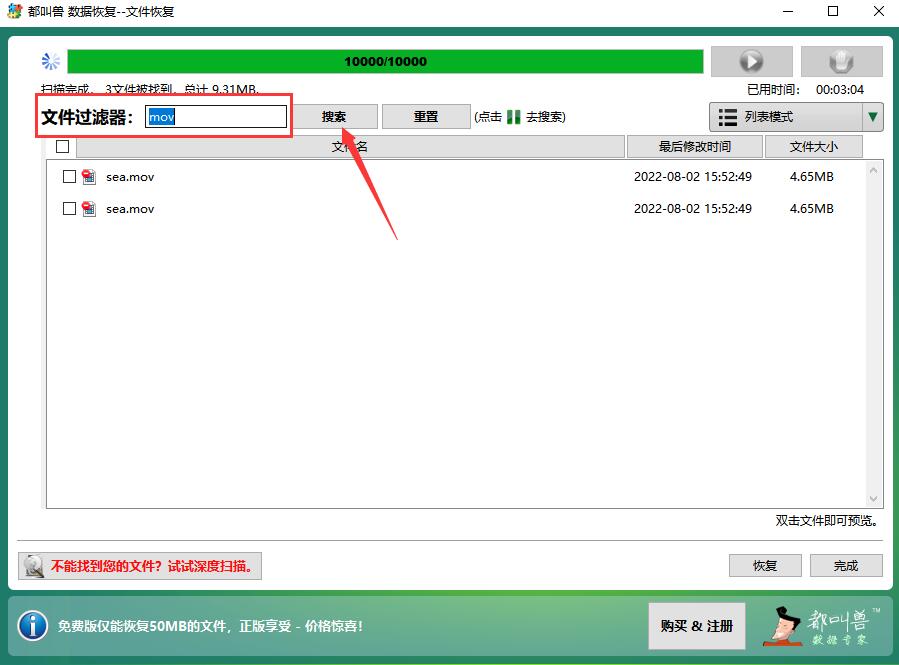Click the green binoculars icon in the hint
This screenshot has height=665, width=899.
coord(514,117)
